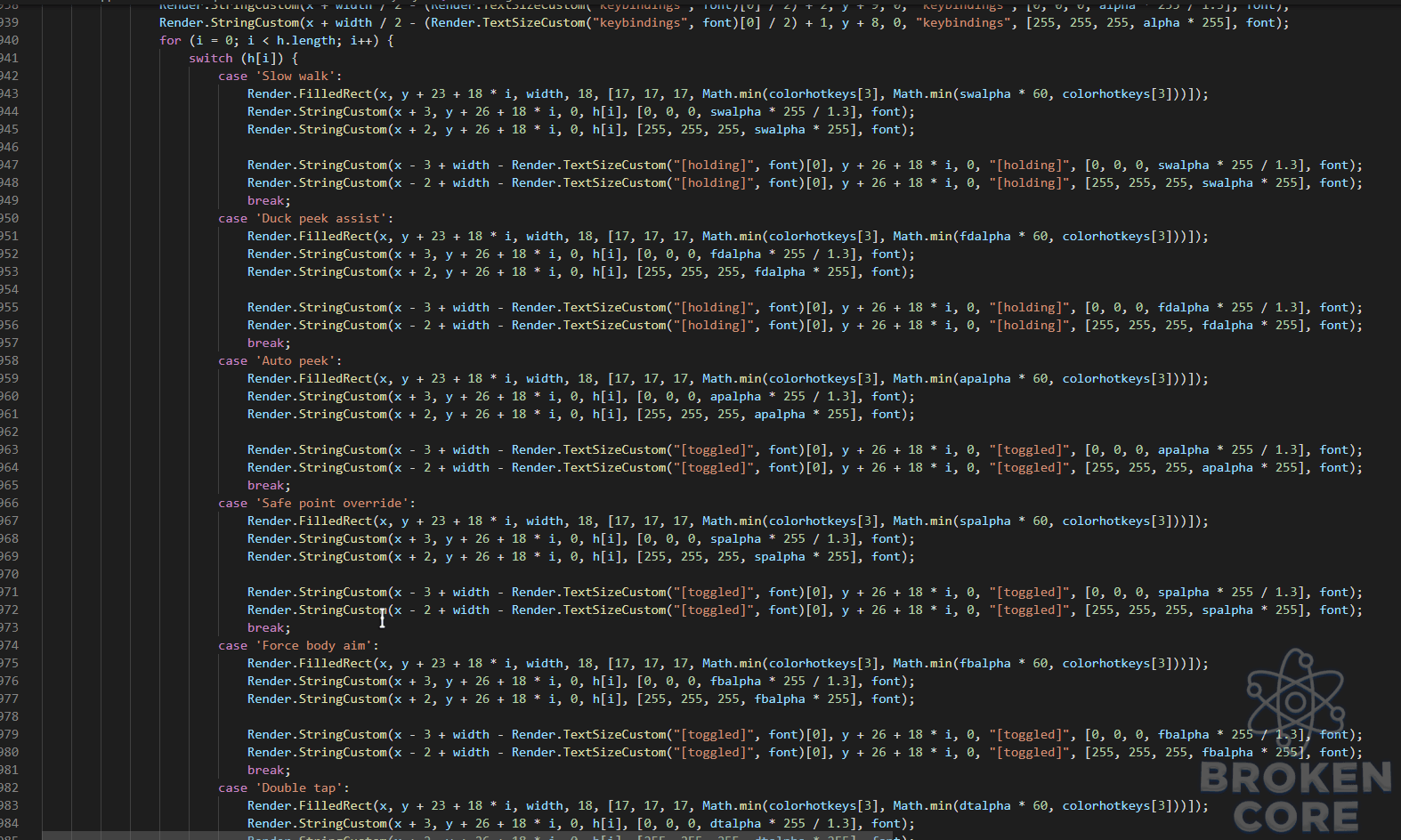Click the case 'Slow walk' label
This screenshot has height=840, width=1401.
[279, 77]
